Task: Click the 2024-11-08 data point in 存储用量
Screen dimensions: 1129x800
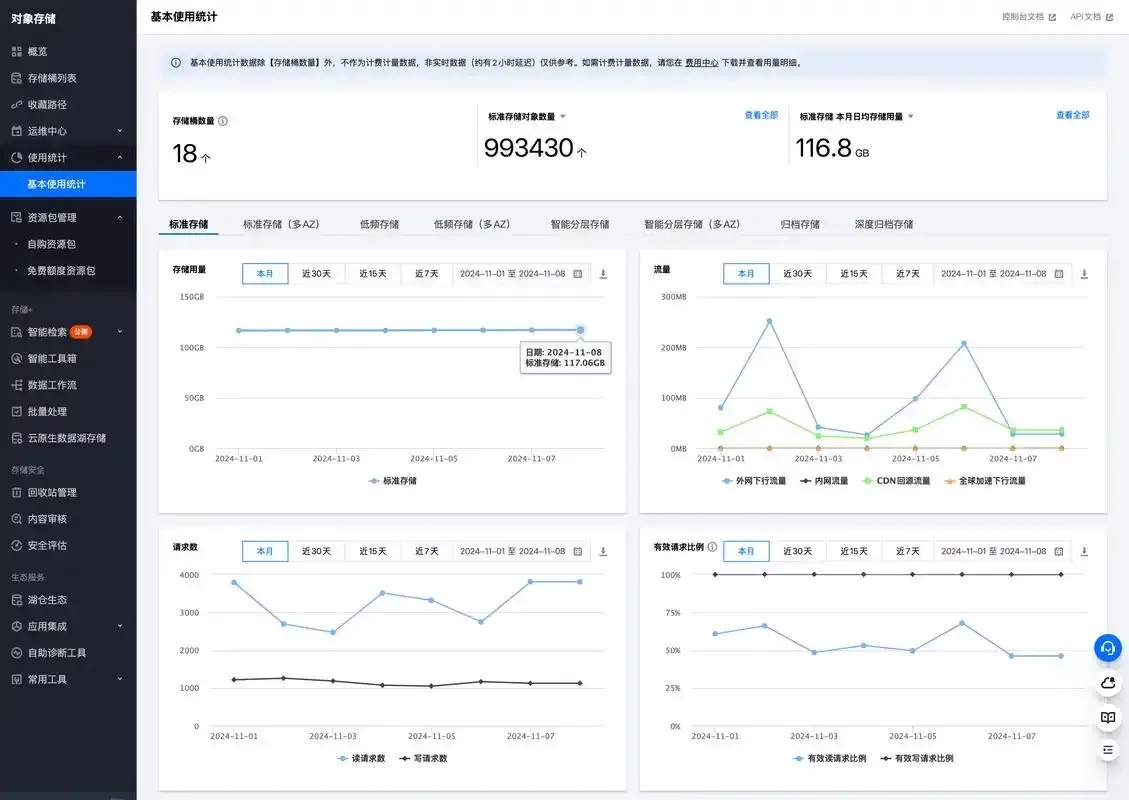Action: click(x=580, y=330)
